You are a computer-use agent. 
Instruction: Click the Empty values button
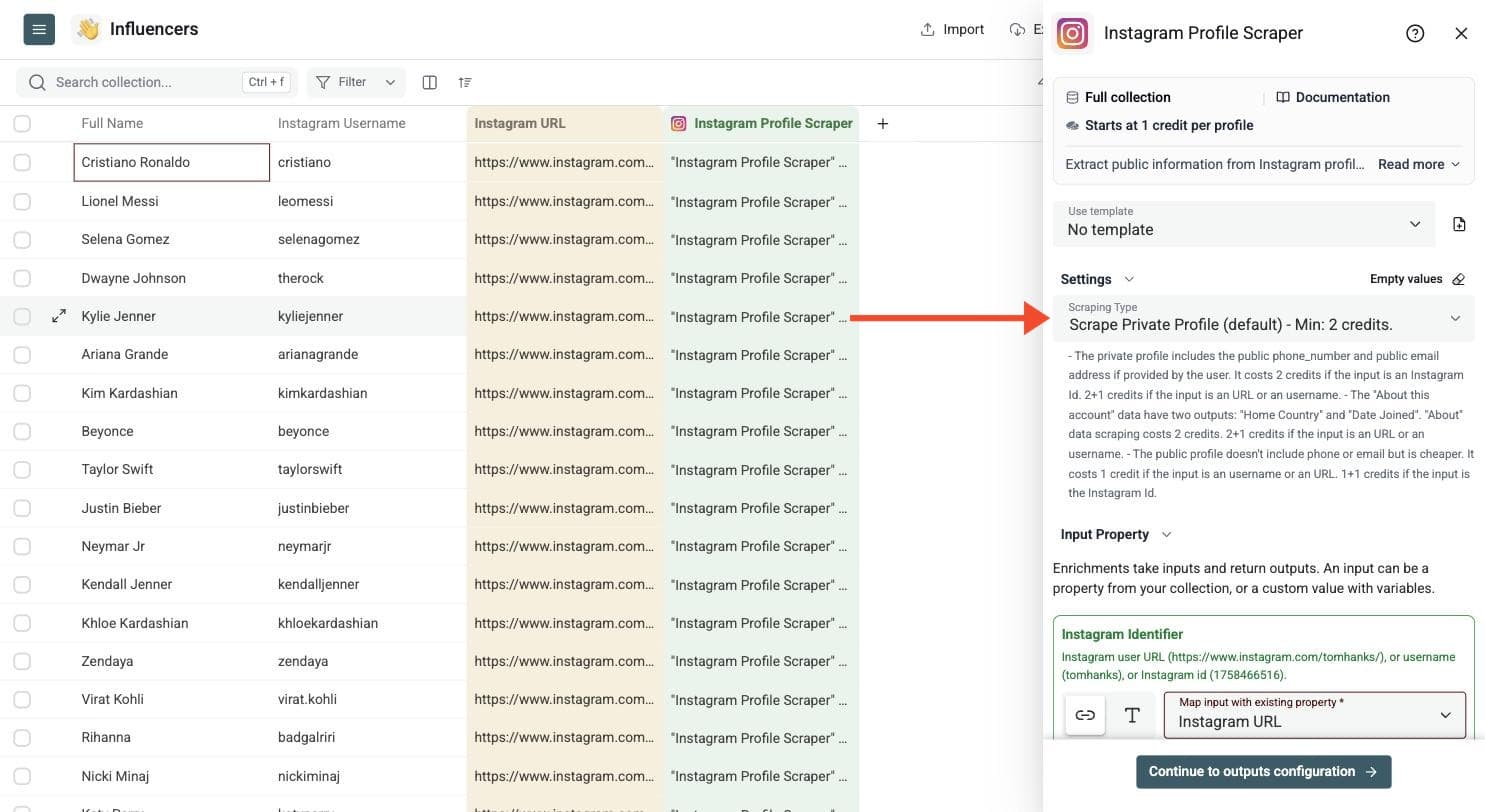coord(1417,279)
